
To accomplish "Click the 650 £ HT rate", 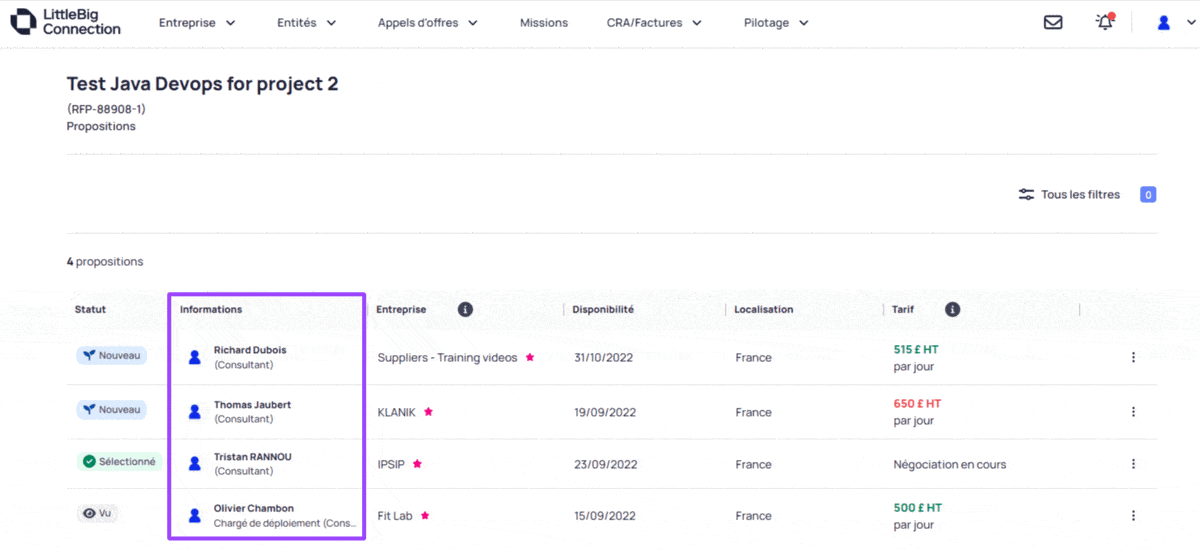I will click(917, 404).
